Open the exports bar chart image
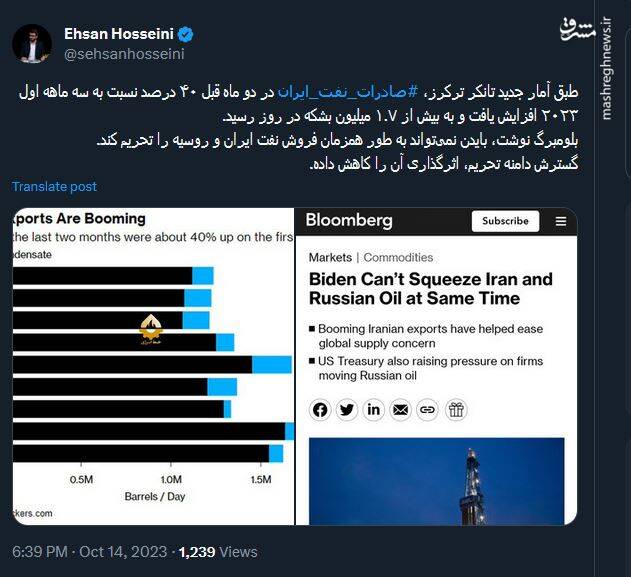The width and height of the screenshot is (631, 577). (153, 365)
